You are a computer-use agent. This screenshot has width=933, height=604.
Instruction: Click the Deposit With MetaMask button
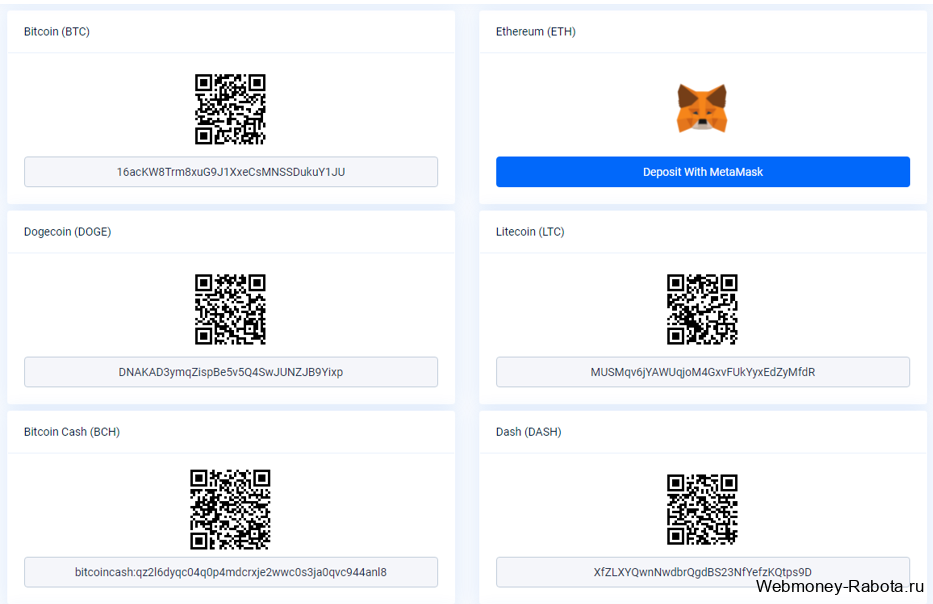(x=703, y=172)
